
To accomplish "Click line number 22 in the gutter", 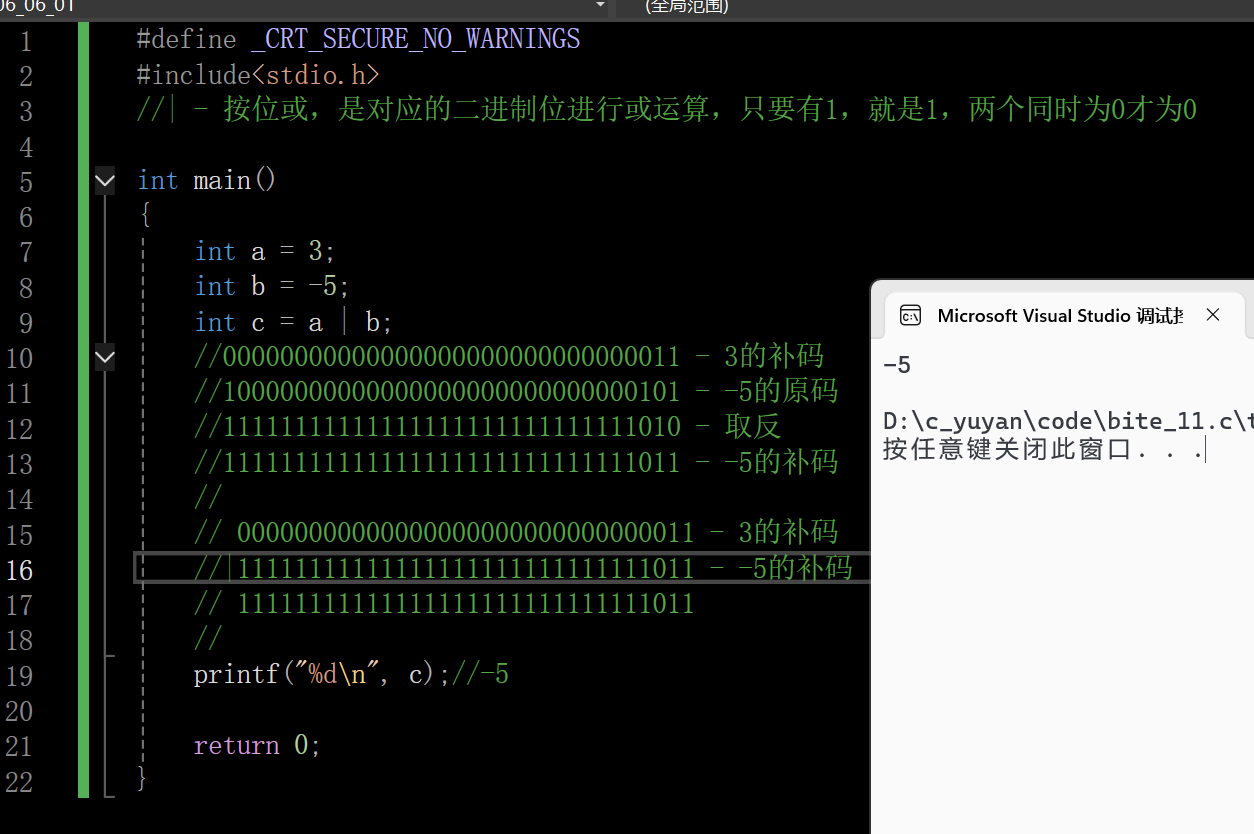I will point(19,782).
